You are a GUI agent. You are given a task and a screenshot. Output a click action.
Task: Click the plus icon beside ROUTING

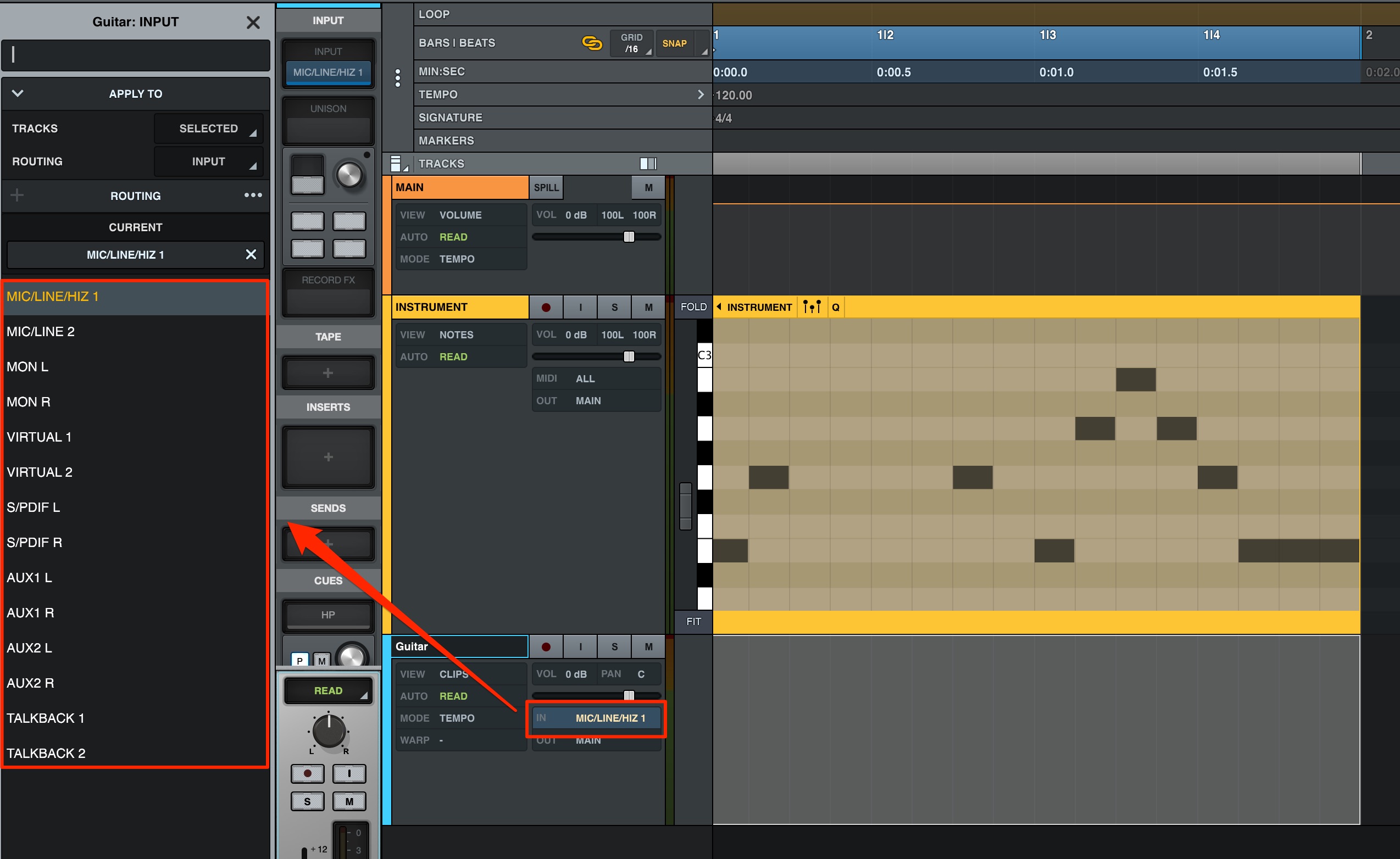[x=17, y=195]
